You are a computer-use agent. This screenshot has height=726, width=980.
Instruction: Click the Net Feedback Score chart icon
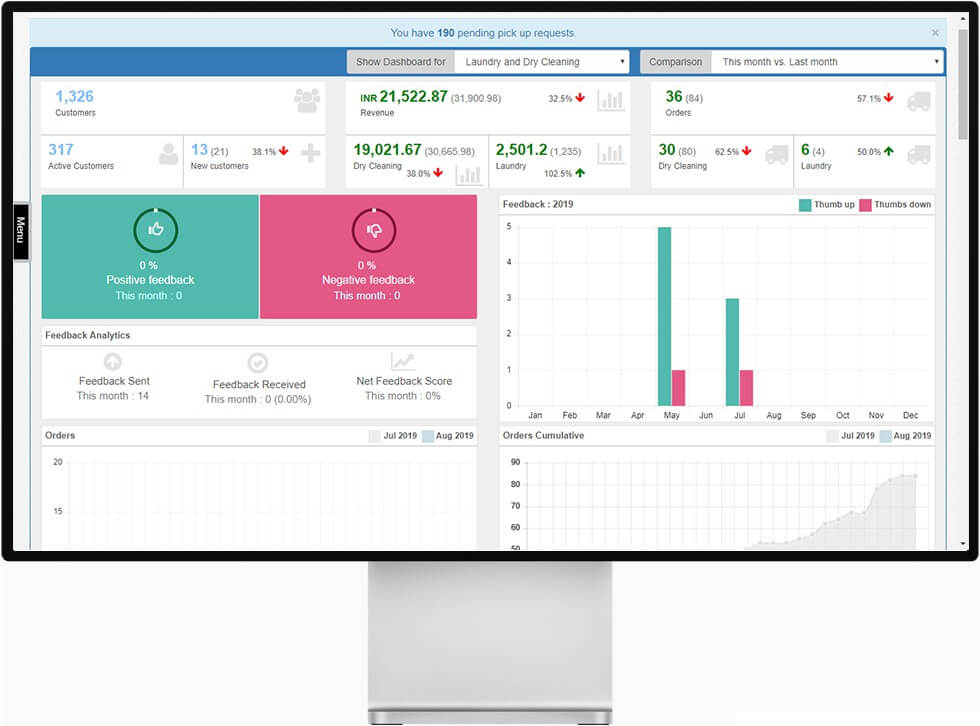(x=402, y=361)
